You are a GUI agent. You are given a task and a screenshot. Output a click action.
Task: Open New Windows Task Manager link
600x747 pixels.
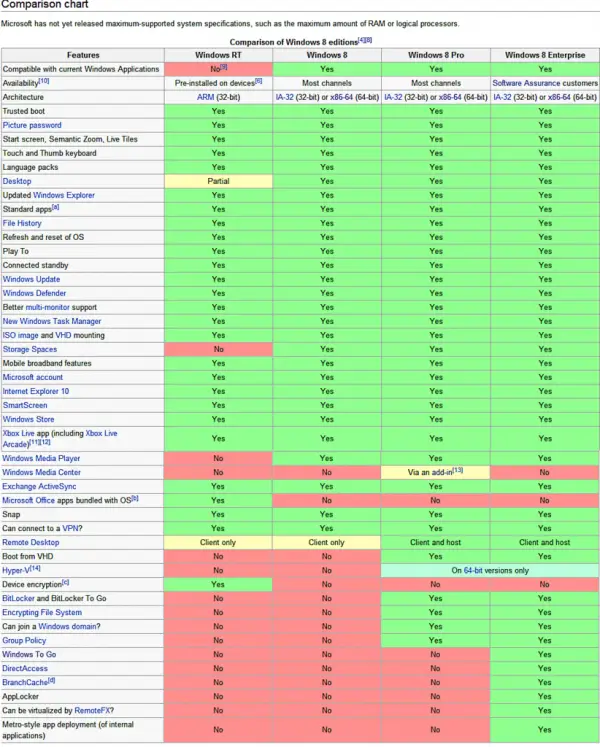52,321
